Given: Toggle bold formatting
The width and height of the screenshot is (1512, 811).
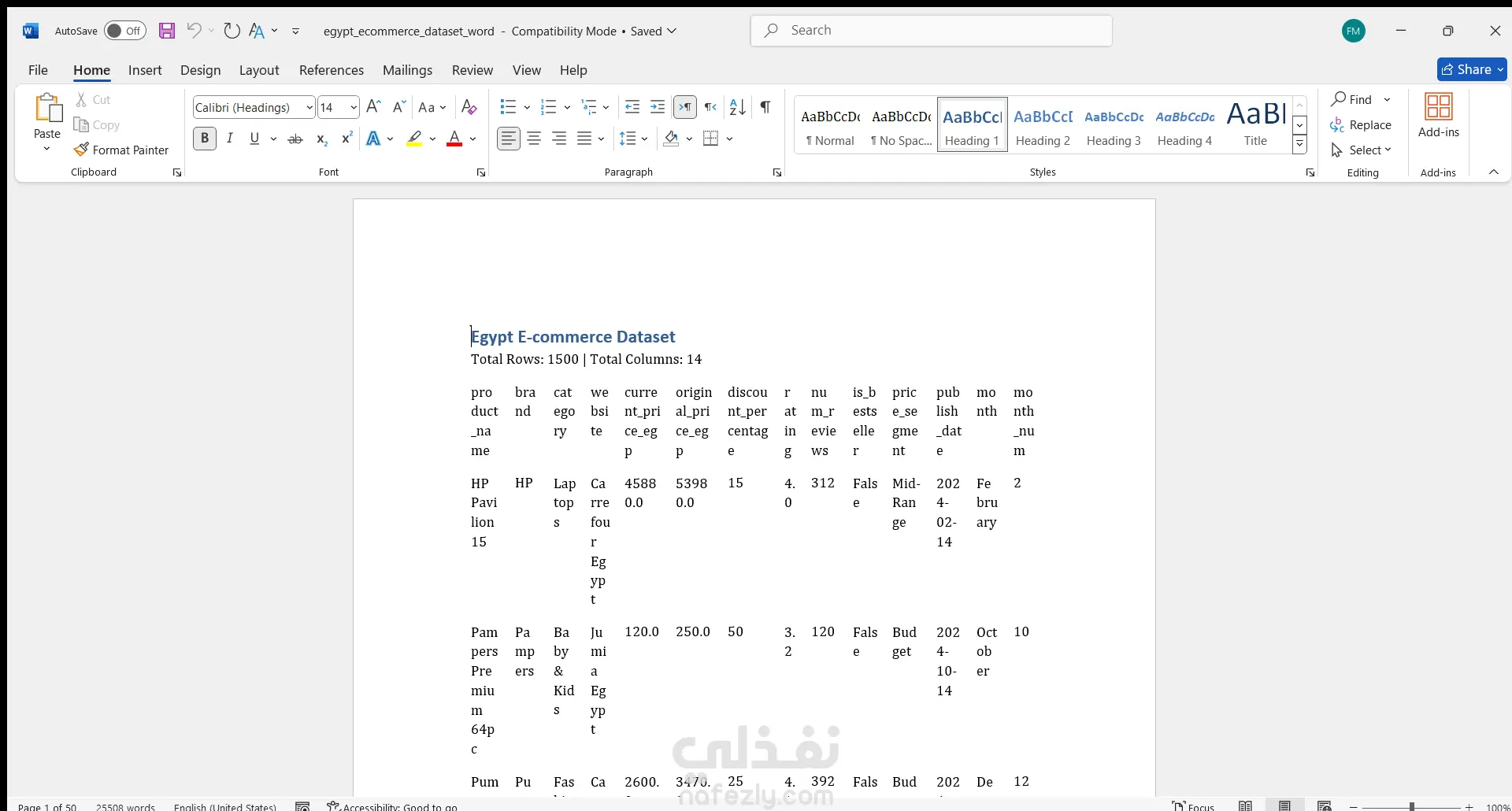Looking at the screenshot, I should pyautogui.click(x=205, y=139).
